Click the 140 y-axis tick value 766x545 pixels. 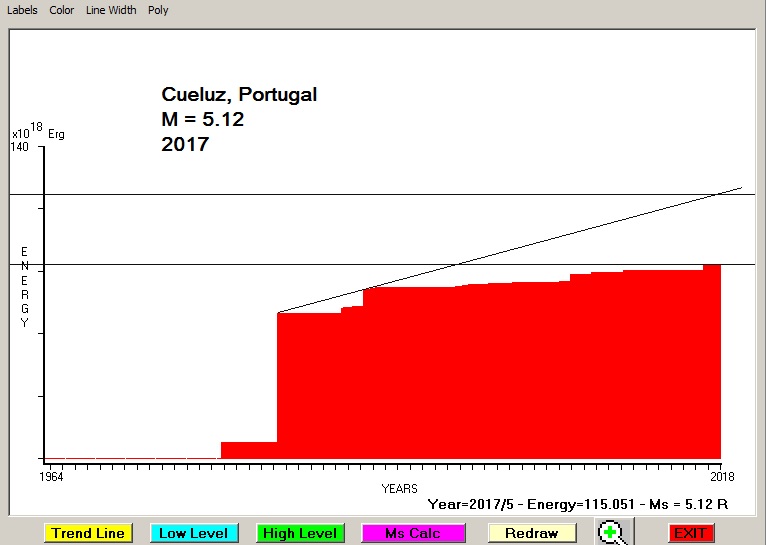21,147
